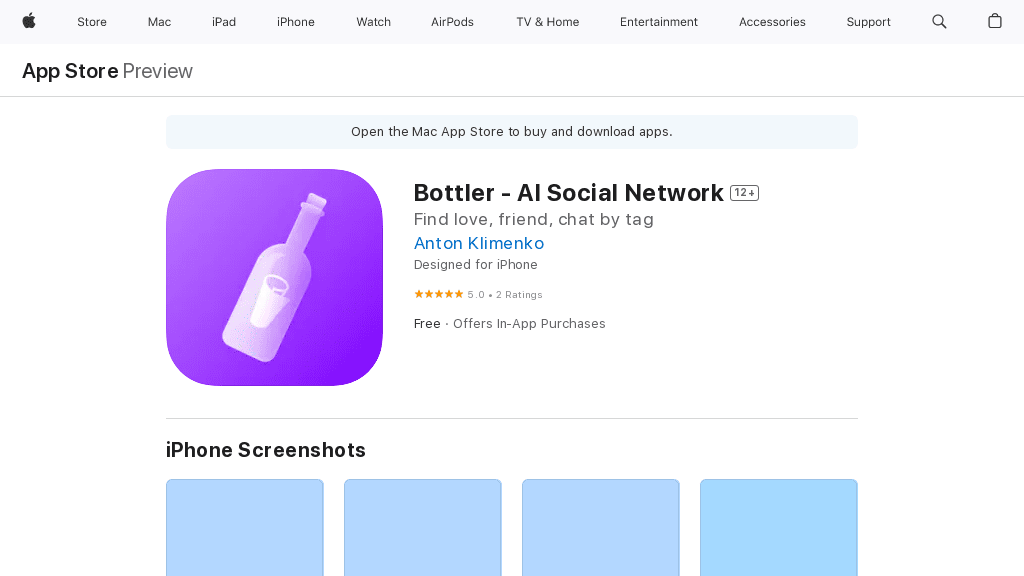This screenshot has width=1024, height=576.
Task: Click the shopping bag icon
Action: pyautogui.click(x=995, y=21)
